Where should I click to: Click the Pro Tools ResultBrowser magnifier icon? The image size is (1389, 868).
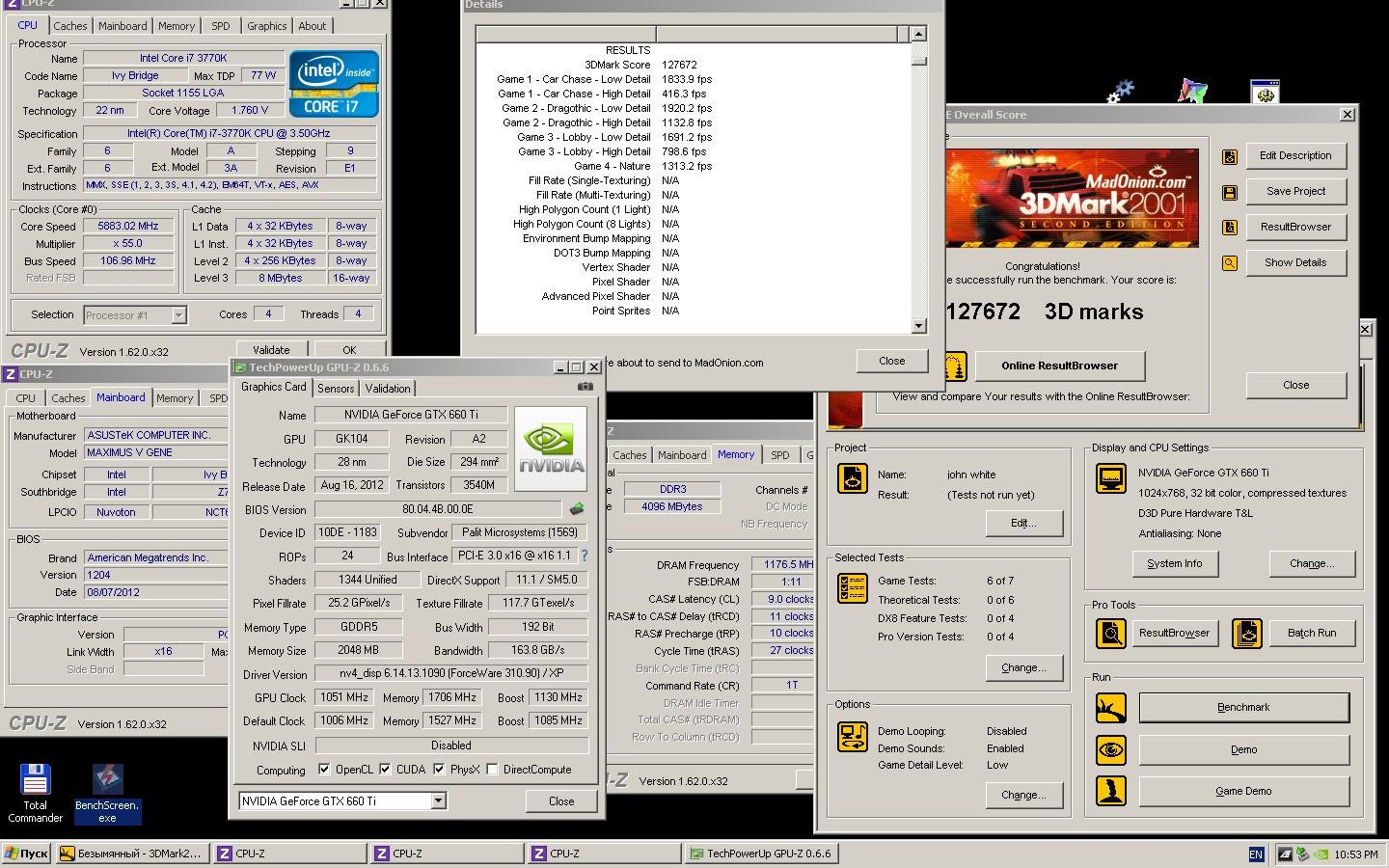coord(1111,633)
